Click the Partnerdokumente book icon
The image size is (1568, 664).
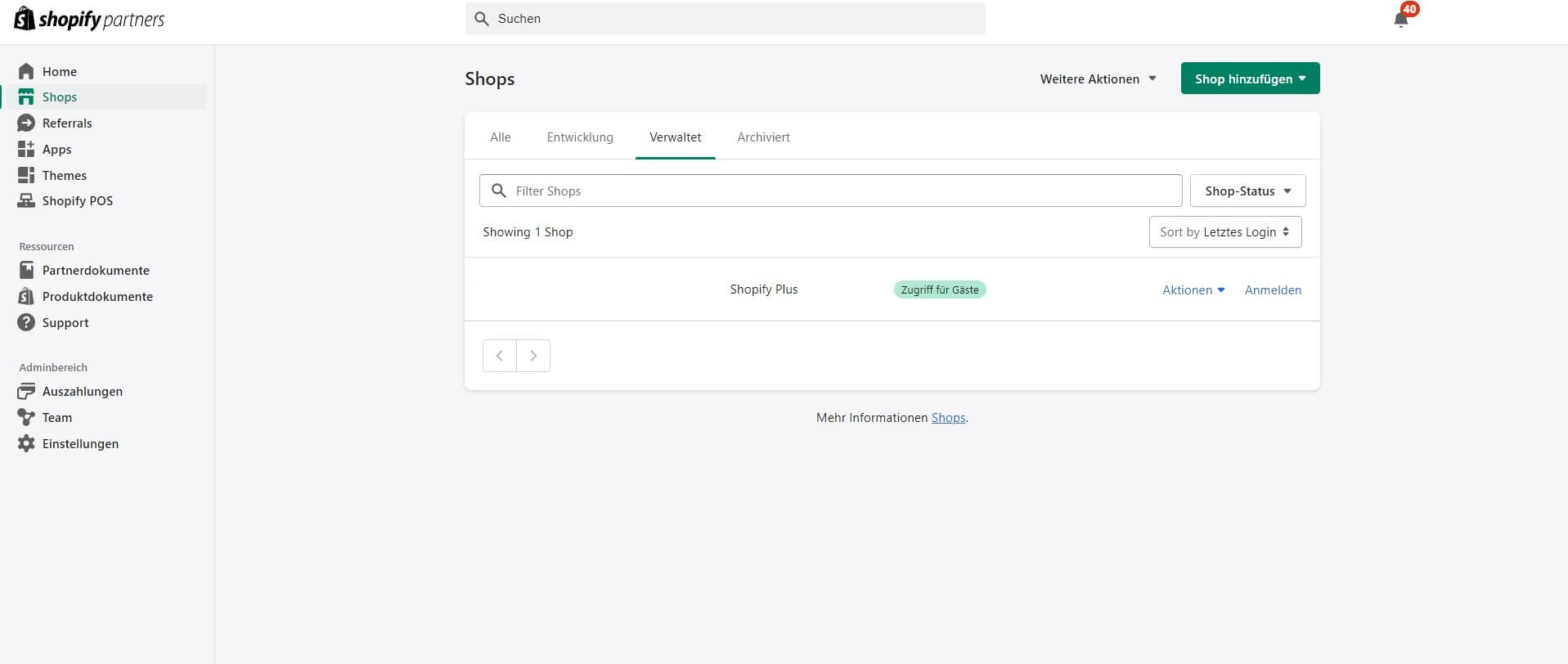(x=26, y=270)
